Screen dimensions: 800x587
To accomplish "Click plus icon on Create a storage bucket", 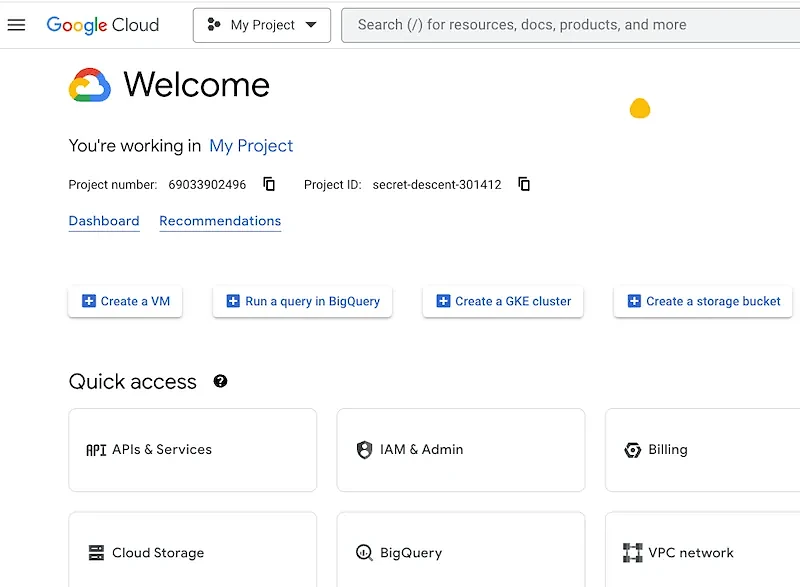I will [x=634, y=301].
